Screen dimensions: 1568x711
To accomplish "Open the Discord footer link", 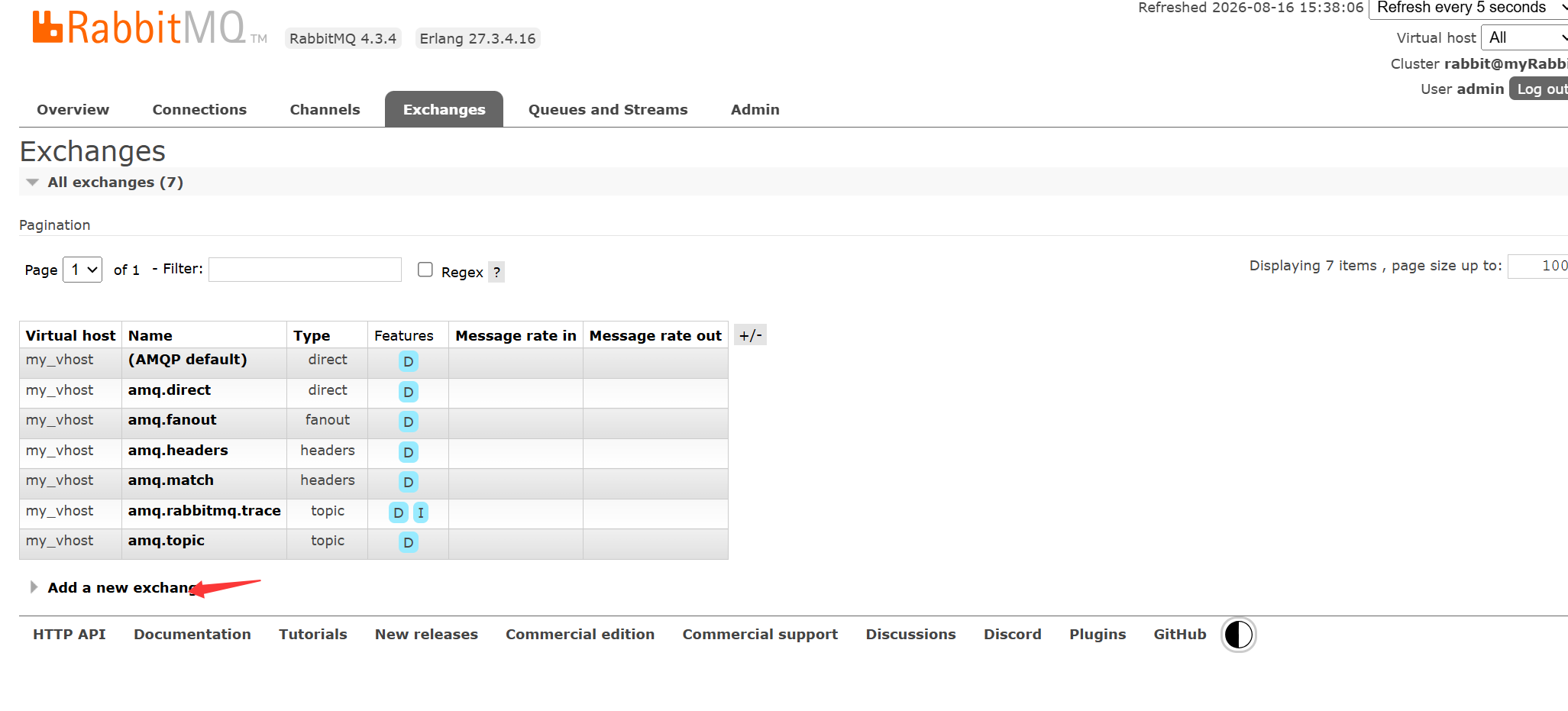I will [x=1013, y=635].
